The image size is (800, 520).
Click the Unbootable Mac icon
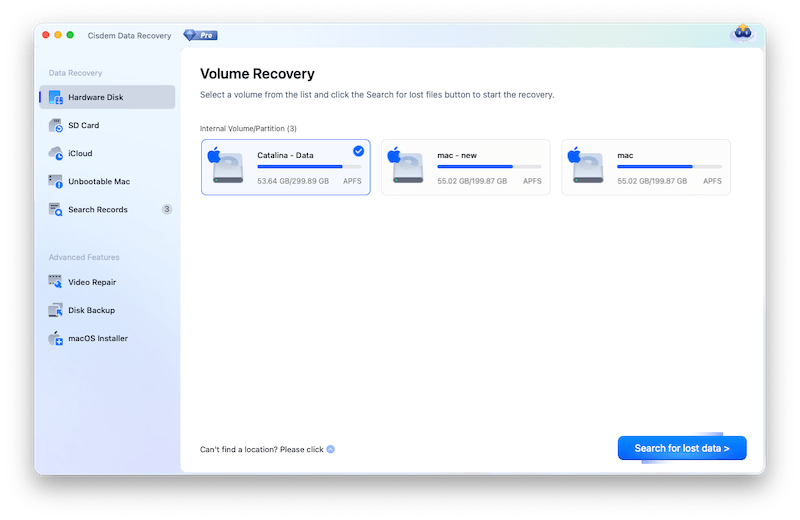(x=57, y=182)
